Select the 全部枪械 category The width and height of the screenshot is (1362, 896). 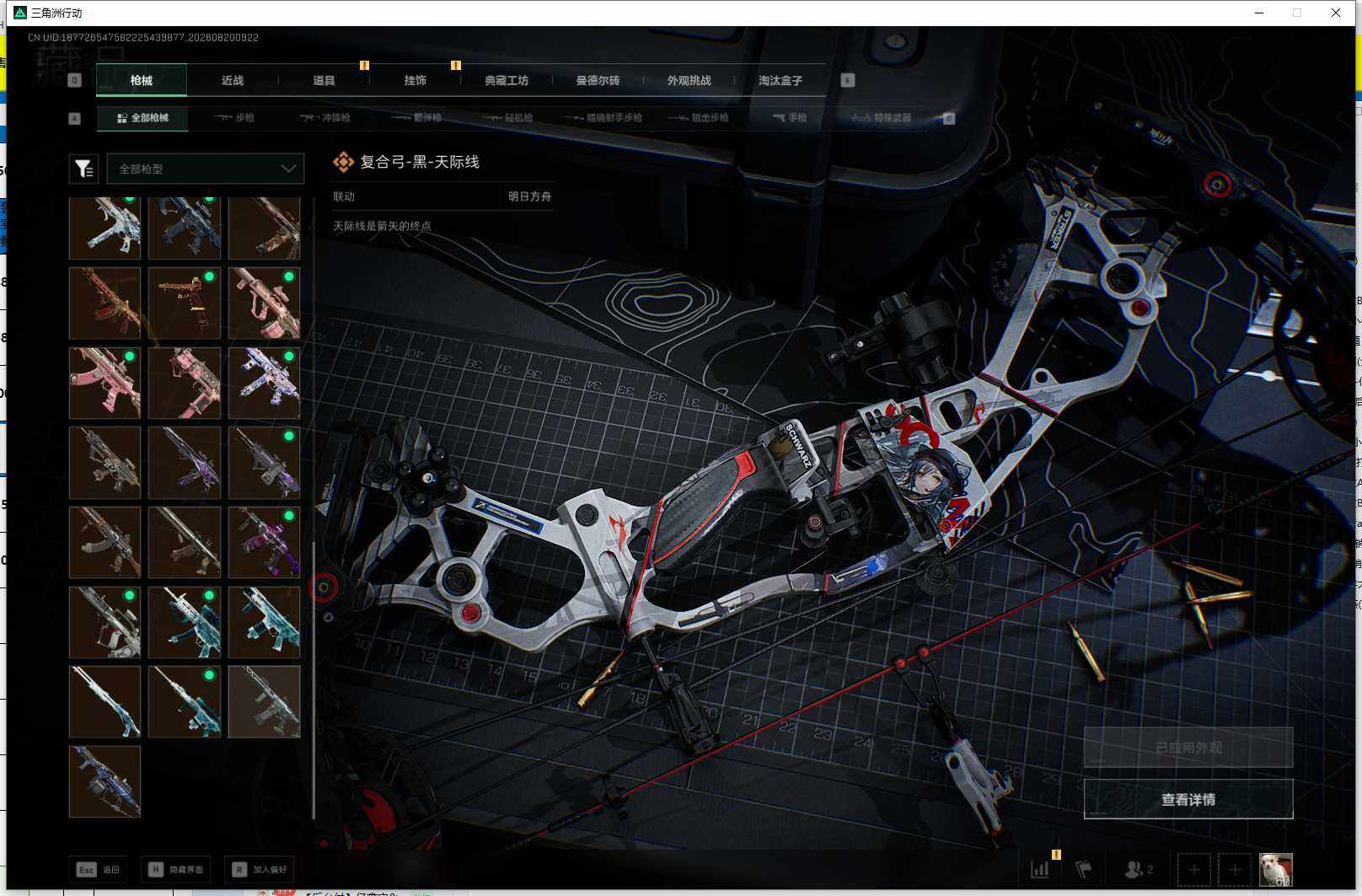142,118
